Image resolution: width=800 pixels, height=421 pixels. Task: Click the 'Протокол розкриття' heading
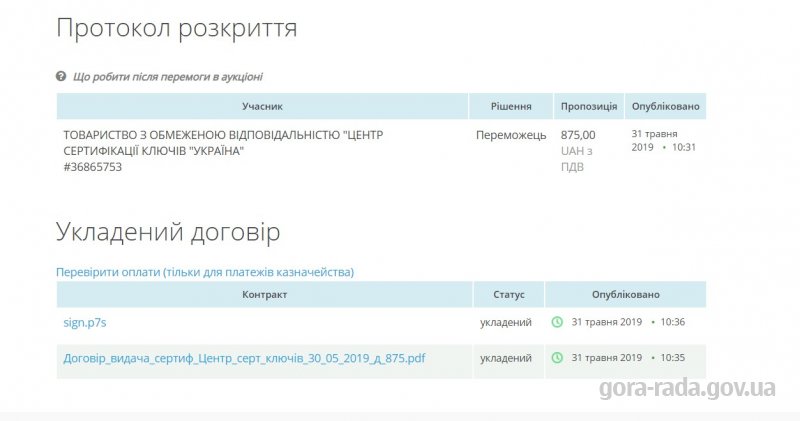pyautogui.click(x=177, y=28)
